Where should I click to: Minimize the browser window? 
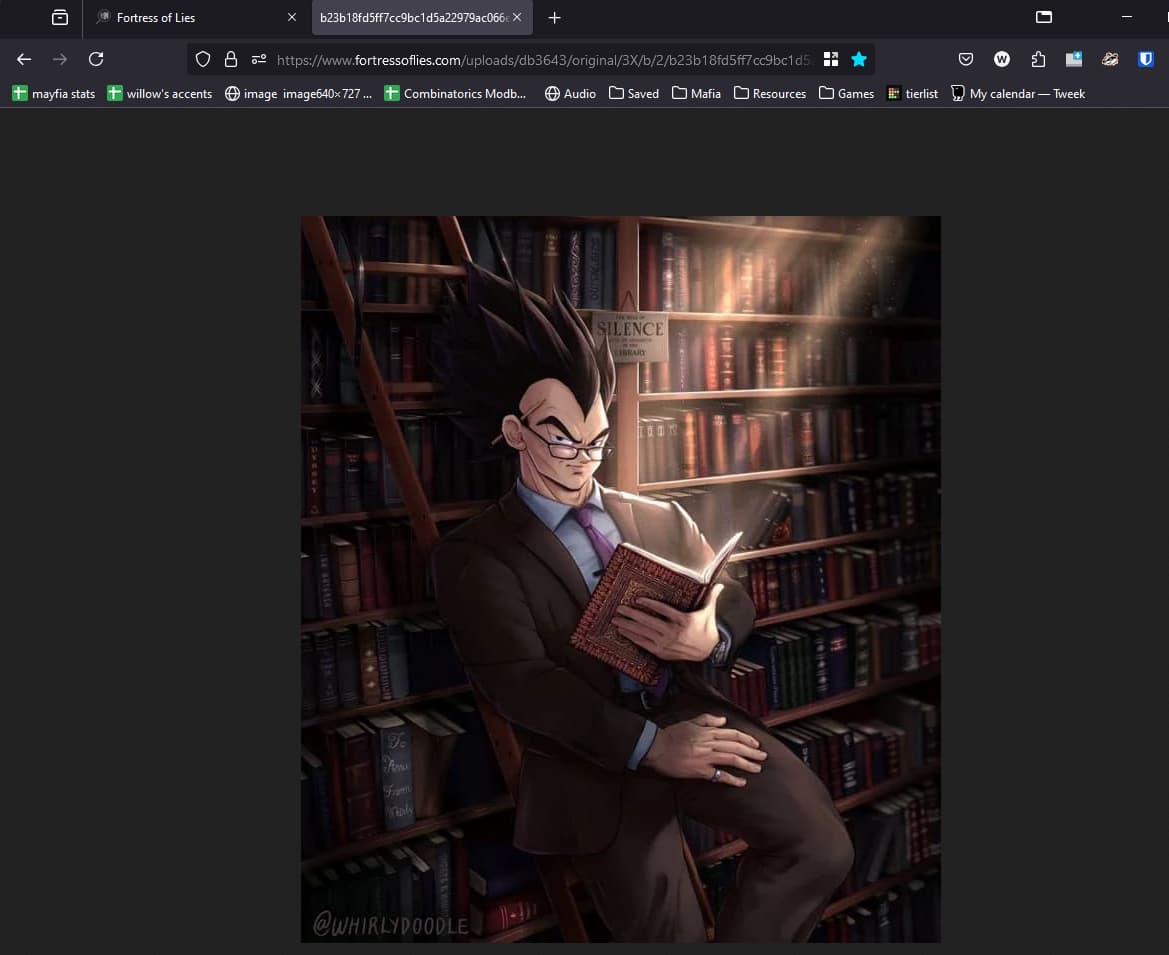(x=1127, y=17)
